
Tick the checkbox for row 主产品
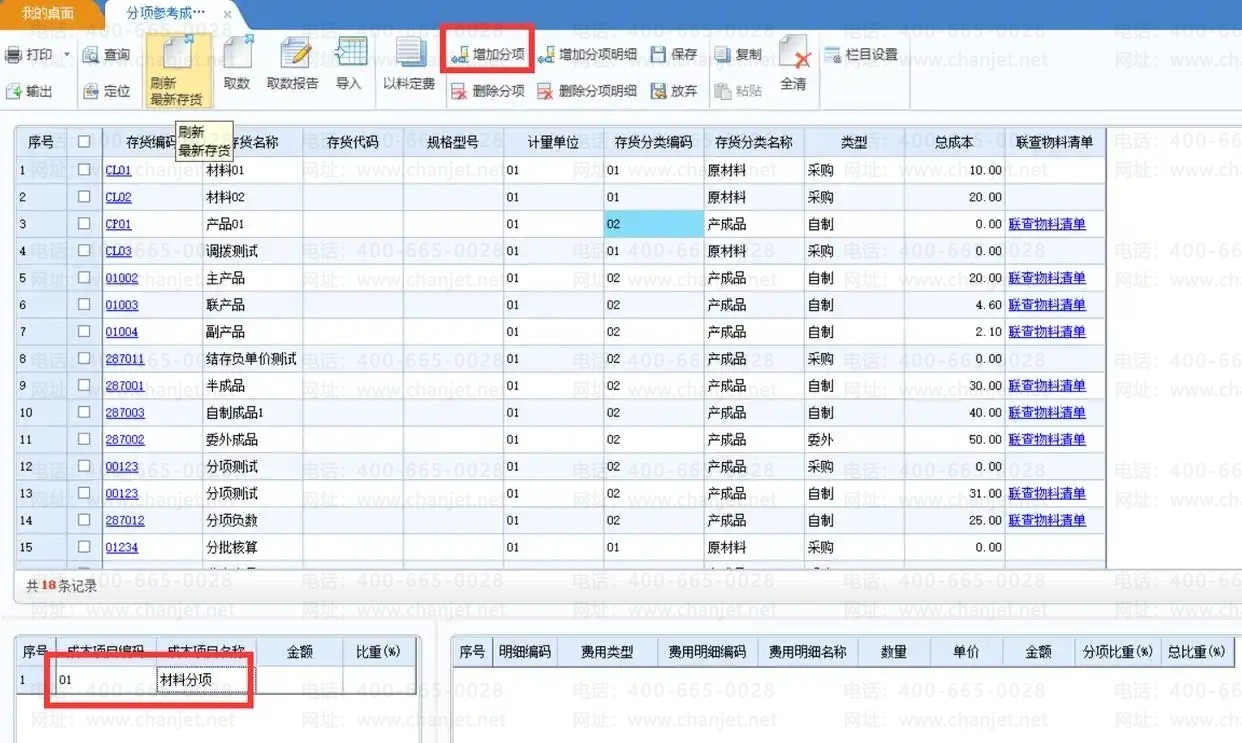click(85, 278)
